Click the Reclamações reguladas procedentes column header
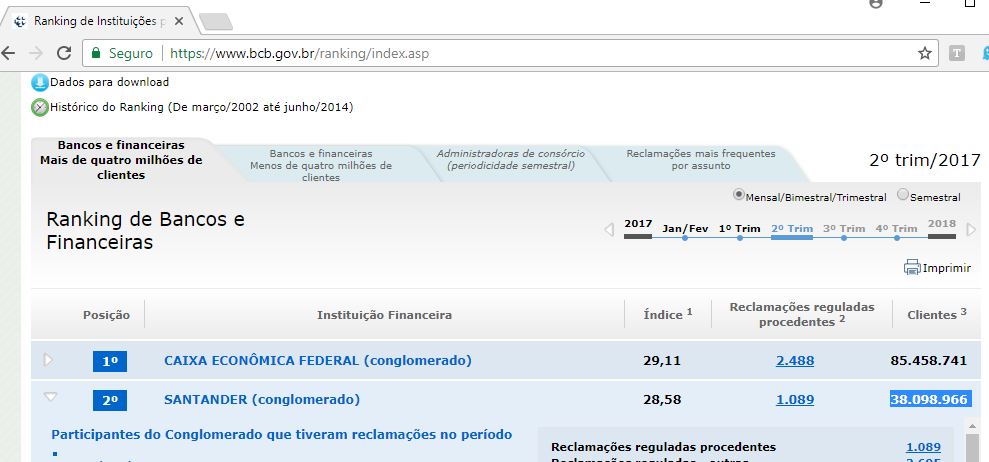Viewport: 989px width, 462px height. pos(802,314)
